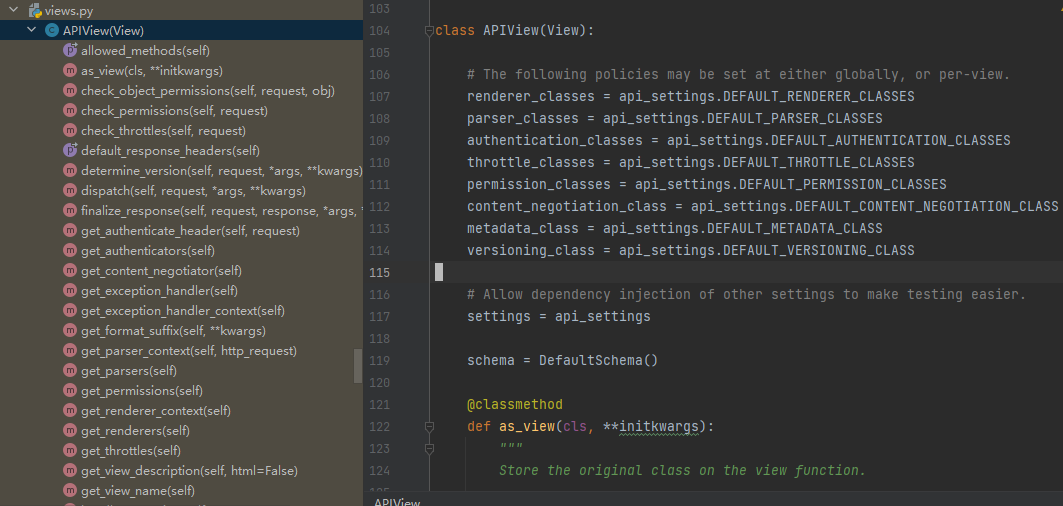The width and height of the screenshot is (1063, 506).
Task: Click the method icon beside determine_version
Action: 70,170
